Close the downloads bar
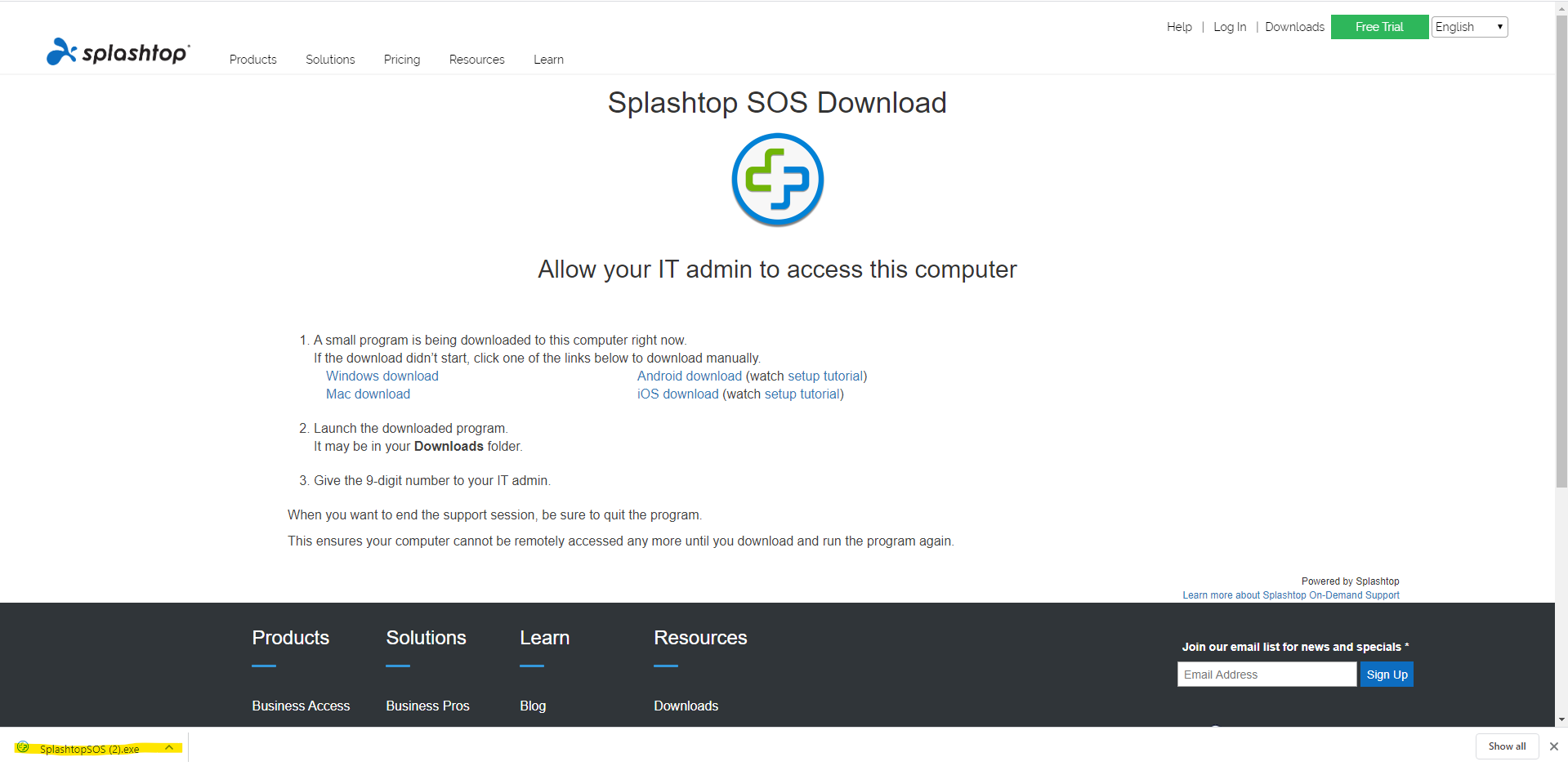The height and width of the screenshot is (766, 1568). pos(1554,746)
